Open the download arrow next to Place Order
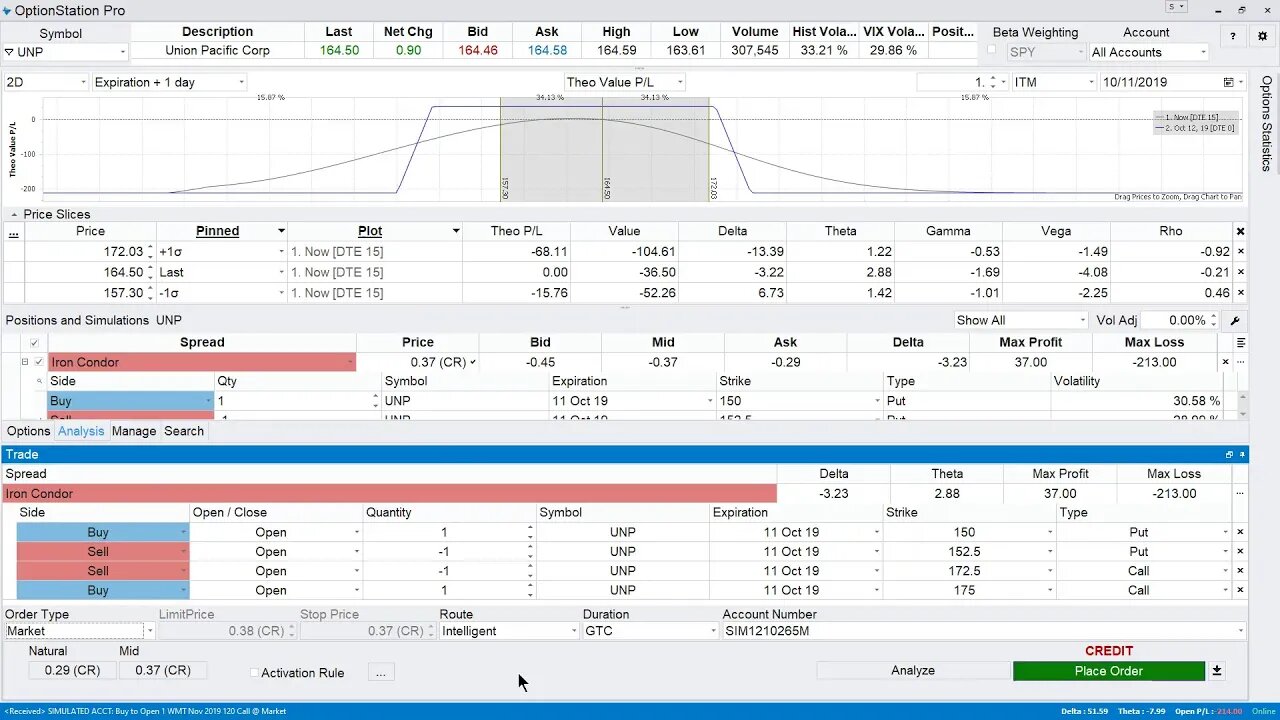This screenshot has height=720, width=1280. [1217, 671]
